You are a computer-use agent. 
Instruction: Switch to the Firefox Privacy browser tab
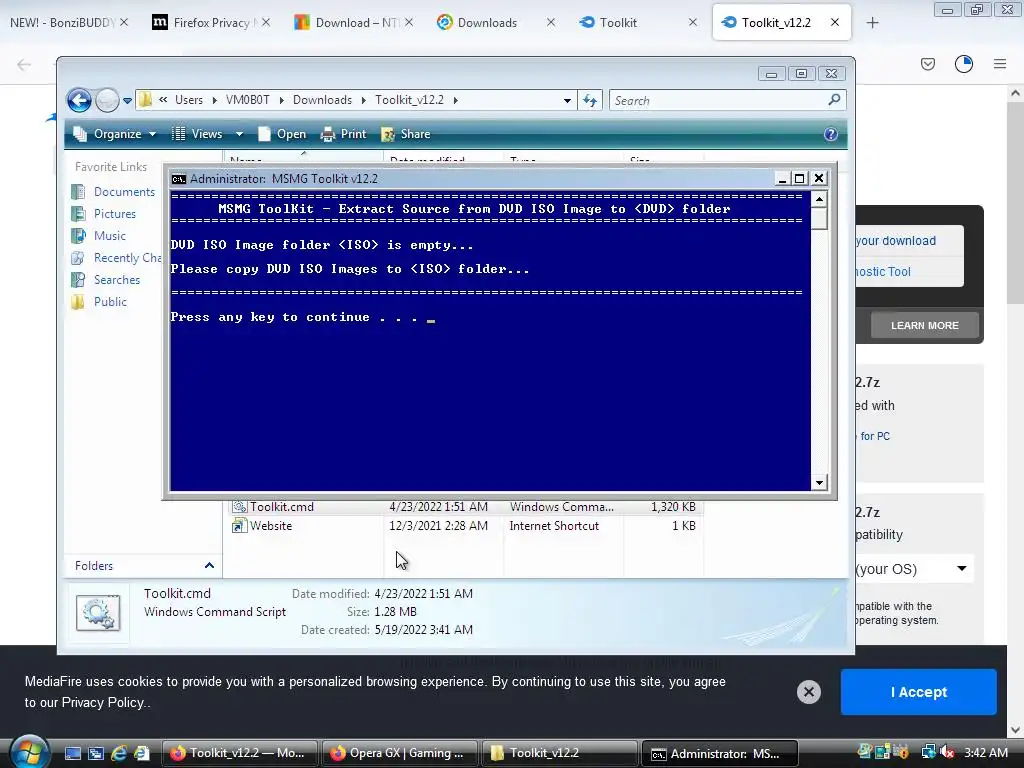211,22
